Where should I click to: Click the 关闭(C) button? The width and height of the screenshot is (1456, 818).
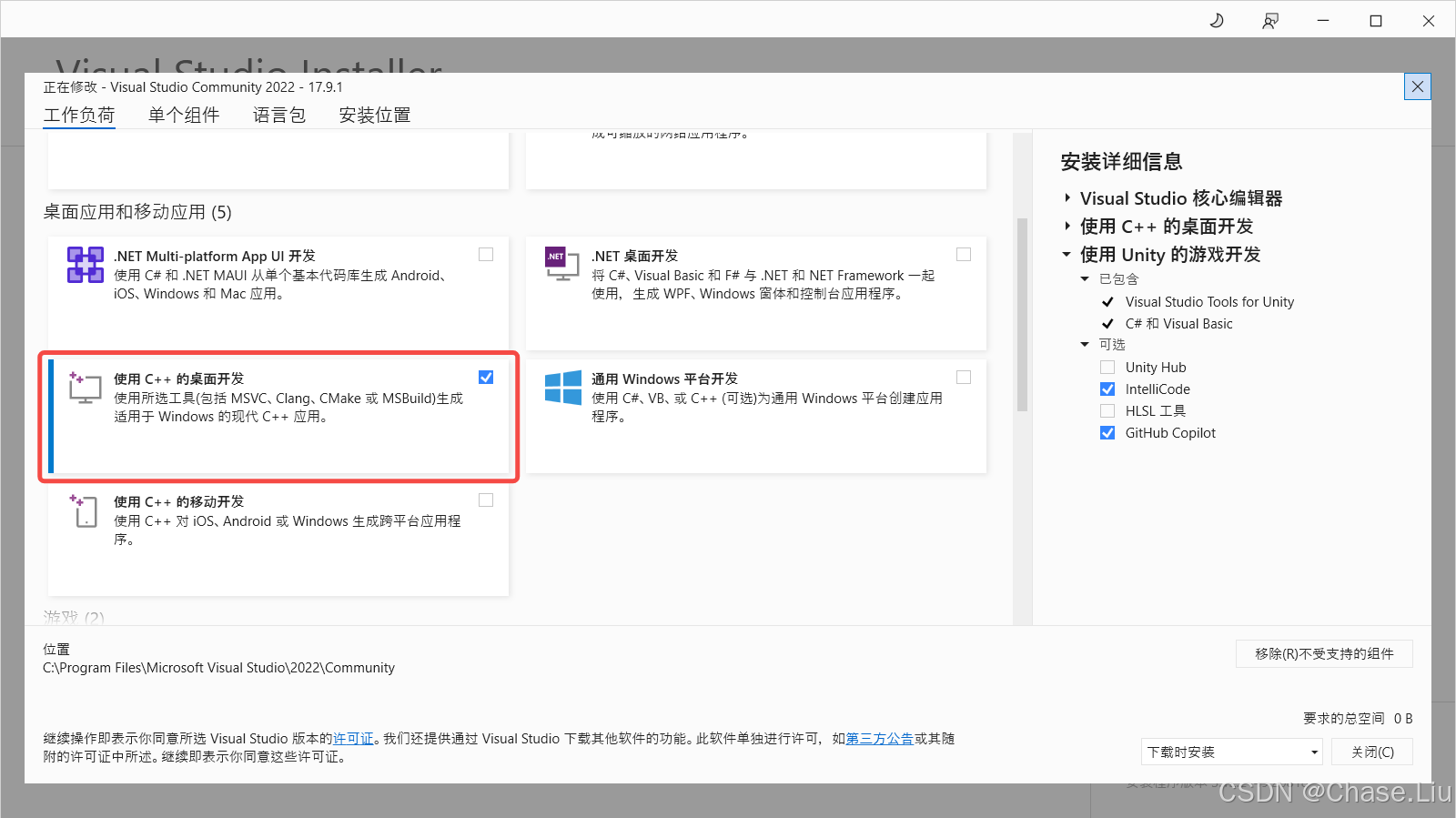1372,752
